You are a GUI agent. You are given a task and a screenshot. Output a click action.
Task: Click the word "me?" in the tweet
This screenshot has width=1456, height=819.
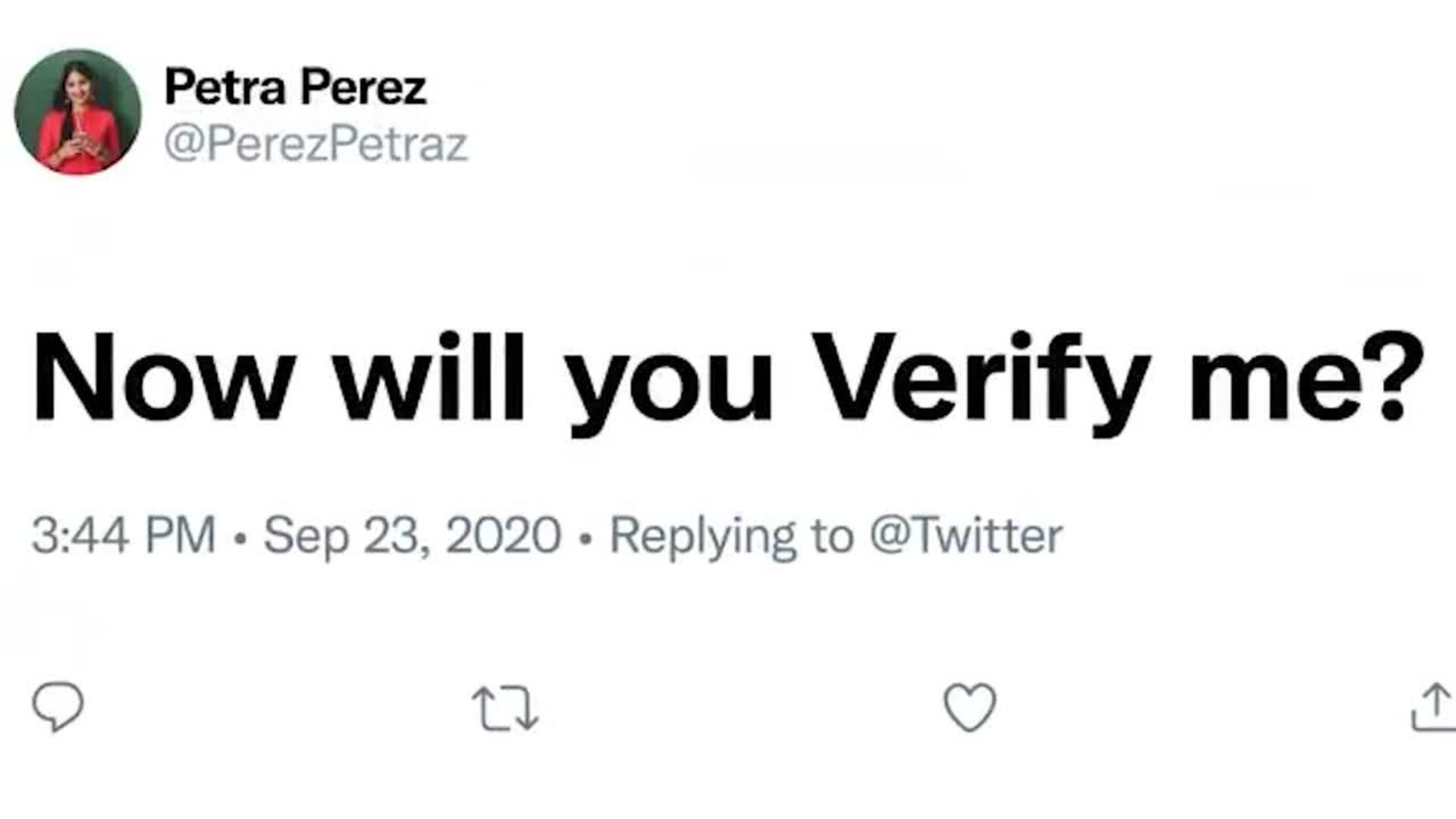pyautogui.click(x=1307, y=378)
